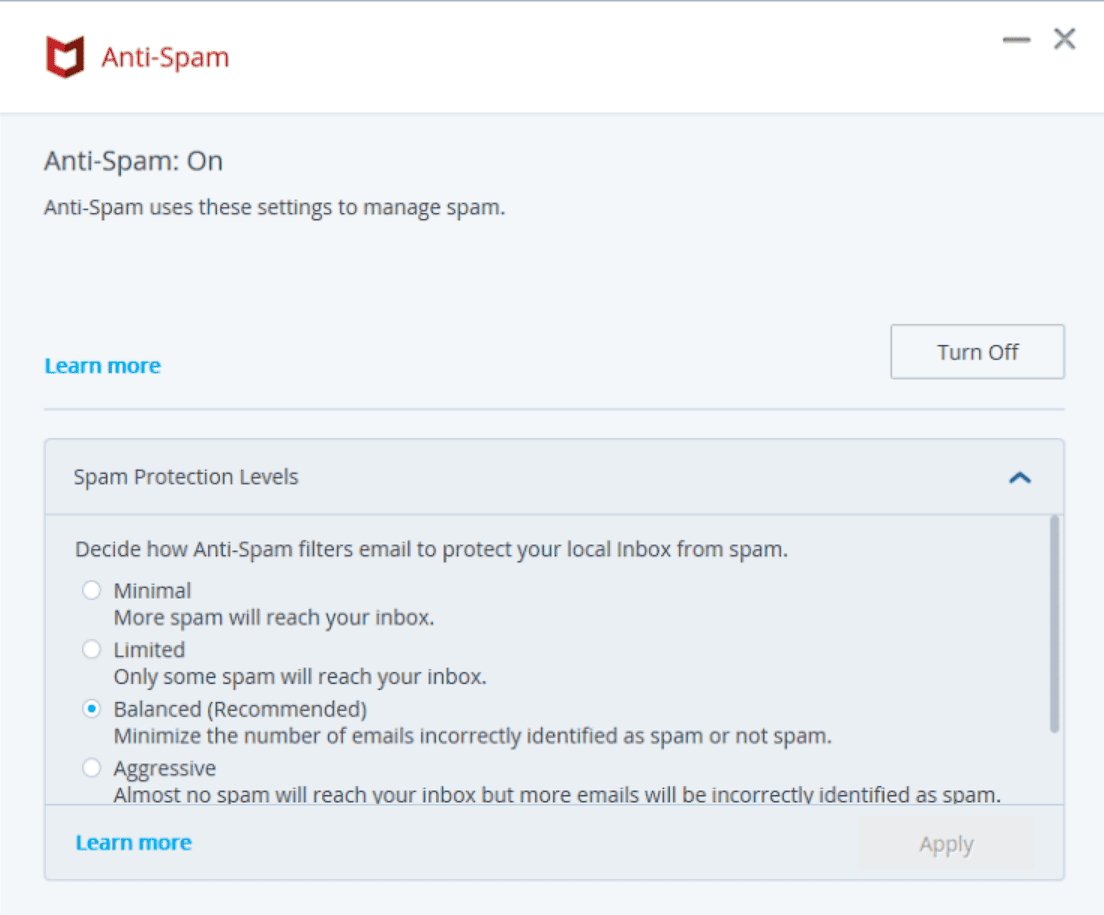Click 'Minimize the number of emails' description
Image resolution: width=1104 pixels, height=915 pixels.
pyautogui.click(x=472, y=737)
